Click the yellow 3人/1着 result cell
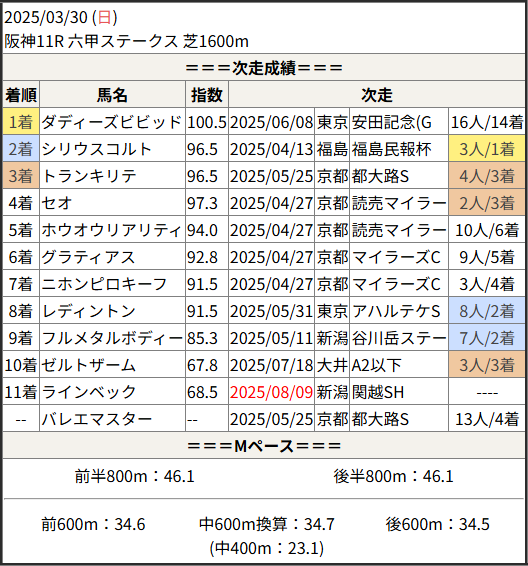The image size is (528, 566). (486, 149)
